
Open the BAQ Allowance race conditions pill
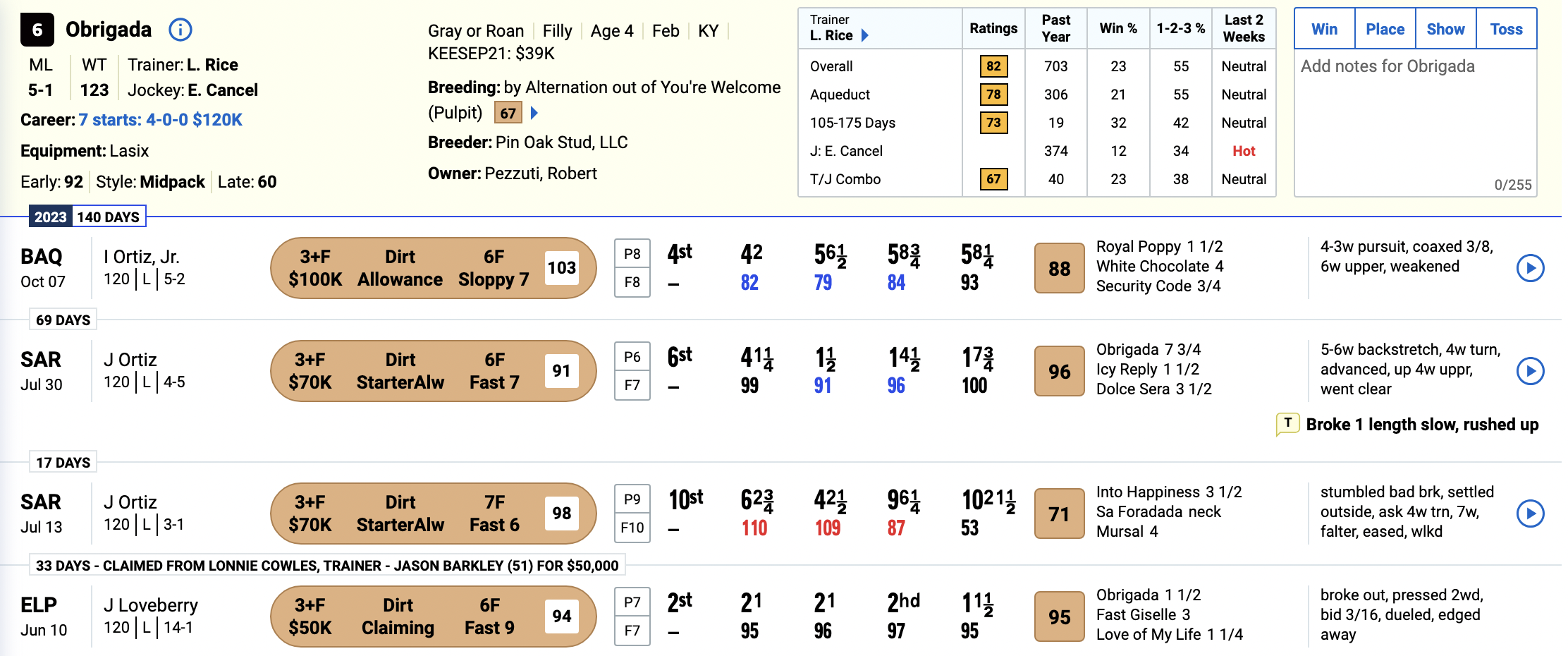[x=434, y=268]
